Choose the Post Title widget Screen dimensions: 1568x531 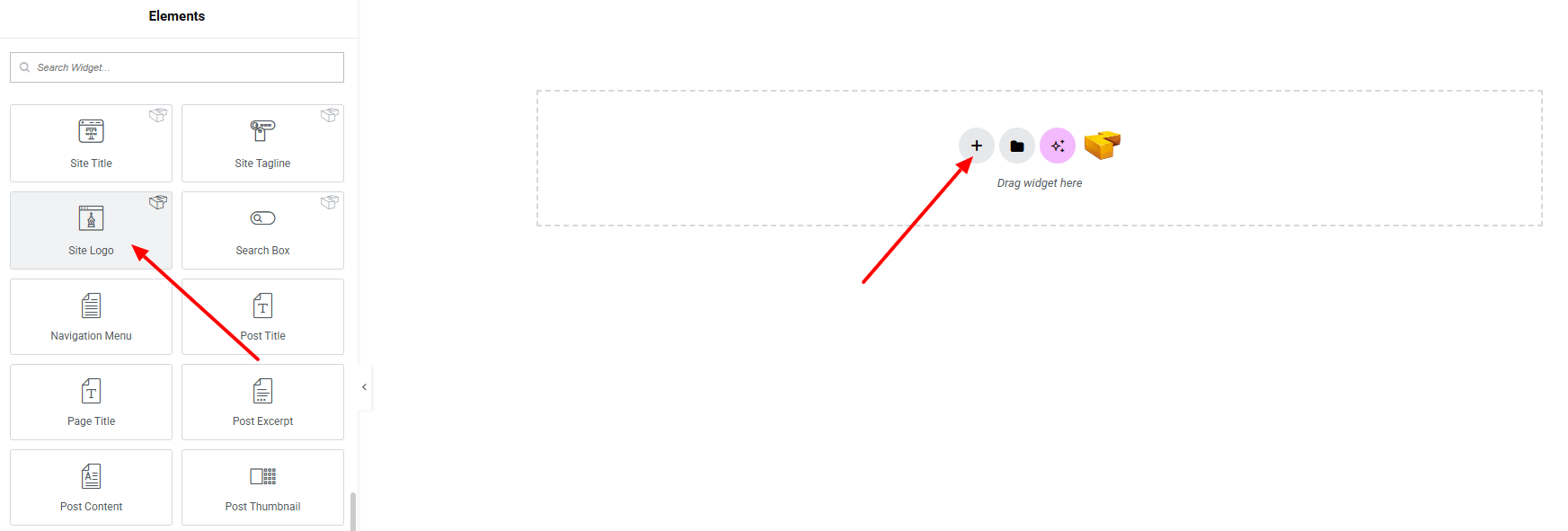point(262,316)
